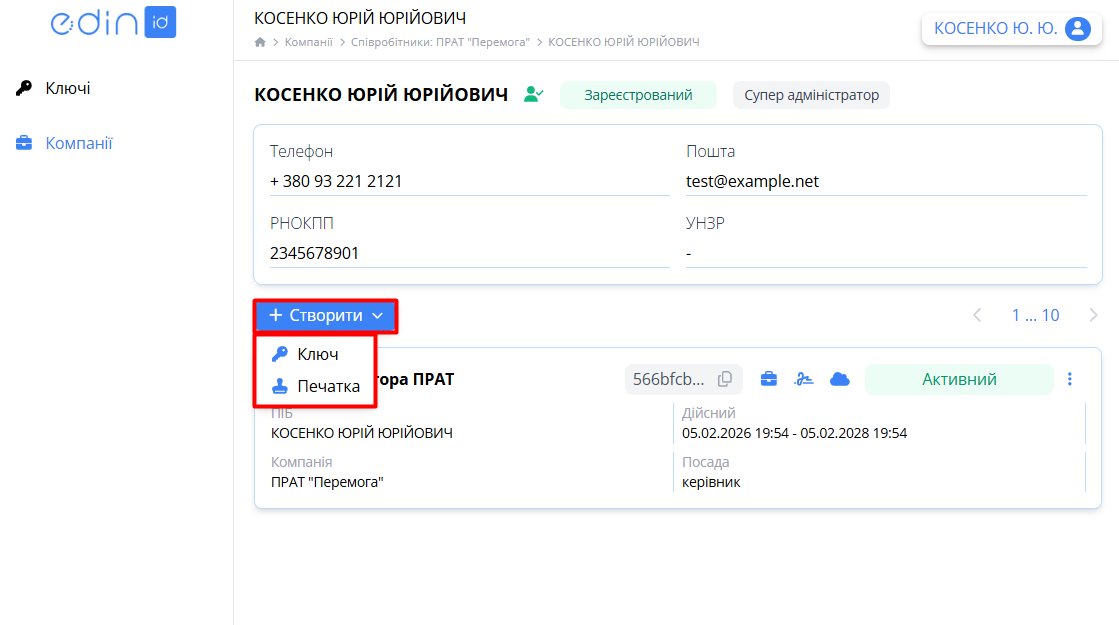Click the home breadcrumb icon
Screen dimensions: 1119x625
pyautogui.click(x=260, y=41)
